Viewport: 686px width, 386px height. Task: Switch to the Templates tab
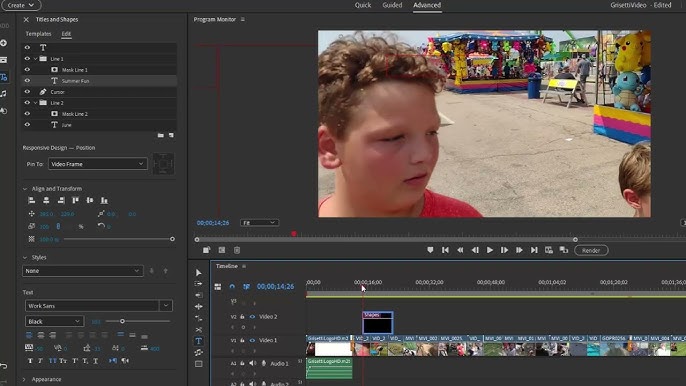tap(38, 34)
